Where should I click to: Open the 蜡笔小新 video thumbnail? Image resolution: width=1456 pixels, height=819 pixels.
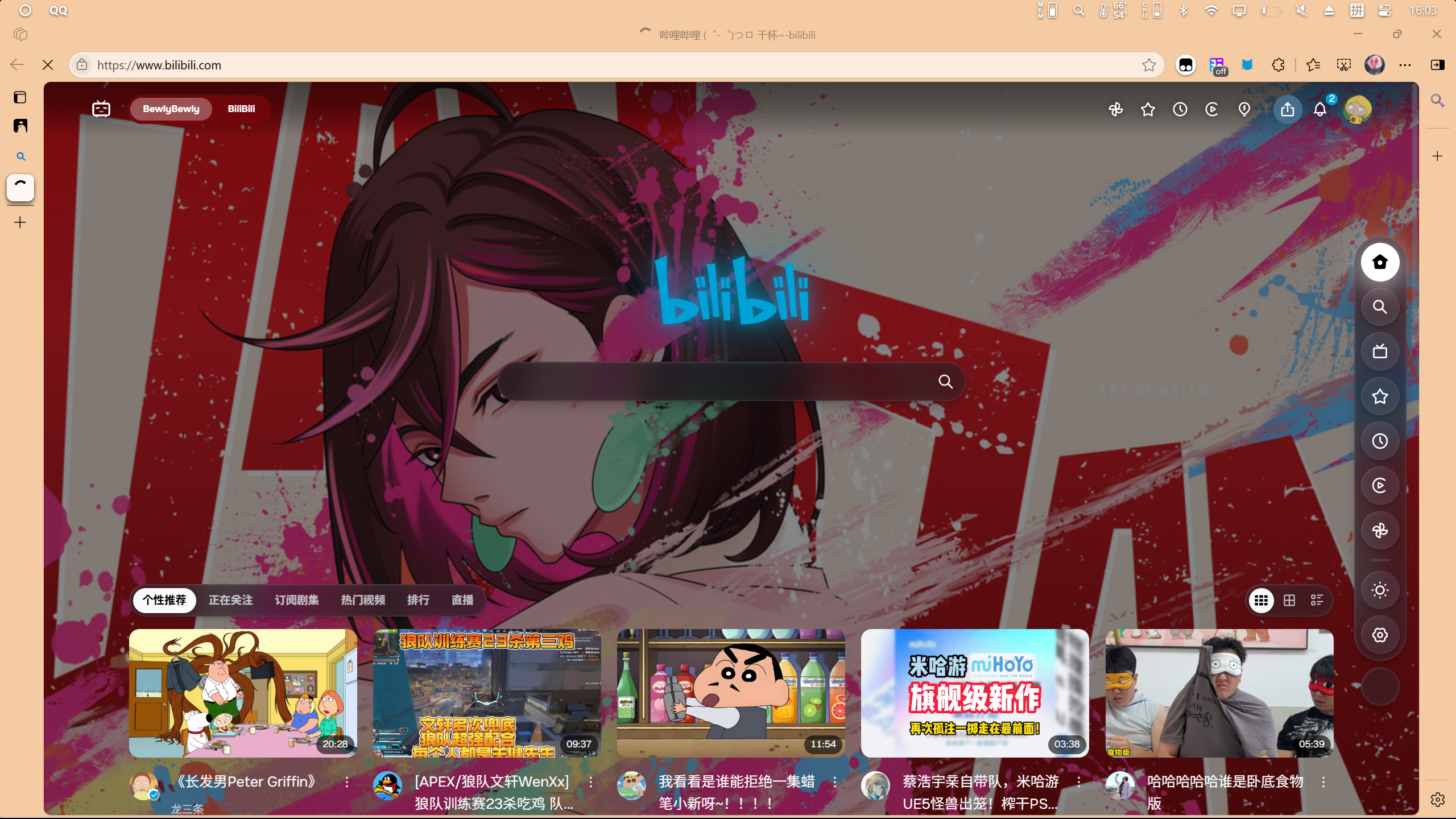[731, 693]
